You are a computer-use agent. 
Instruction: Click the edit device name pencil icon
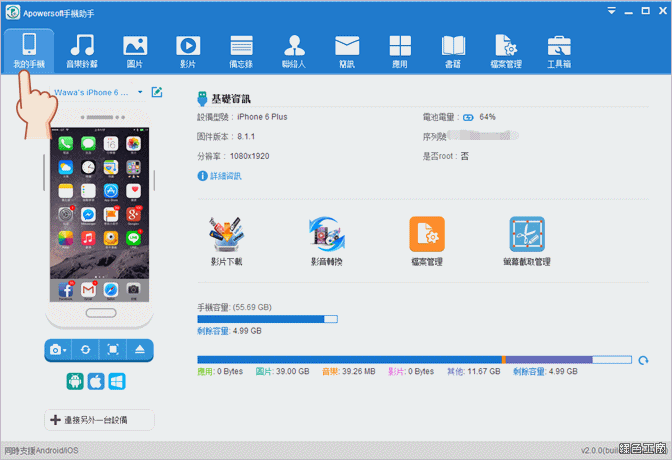click(x=157, y=92)
